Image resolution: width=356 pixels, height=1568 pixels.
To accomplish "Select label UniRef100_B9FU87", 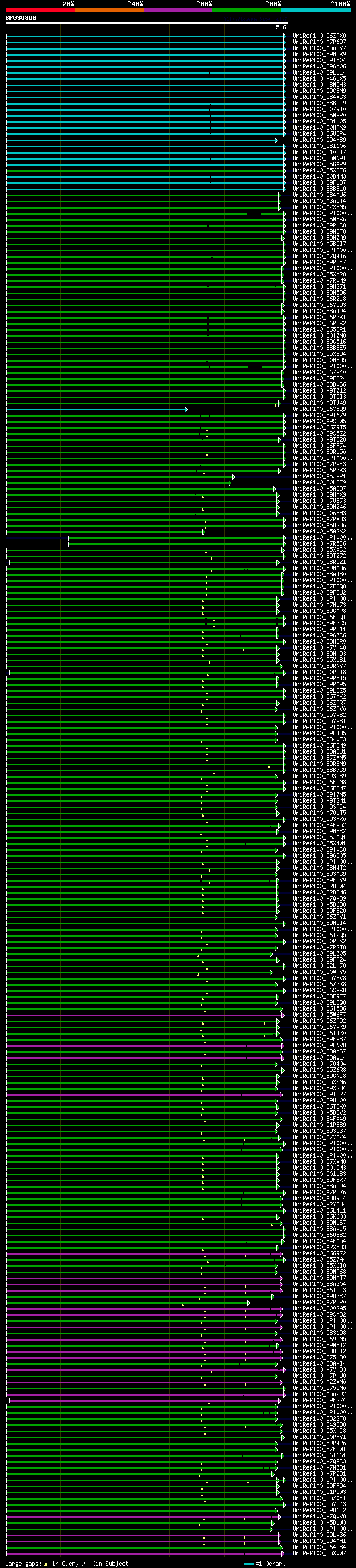I will [x=319, y=182].
